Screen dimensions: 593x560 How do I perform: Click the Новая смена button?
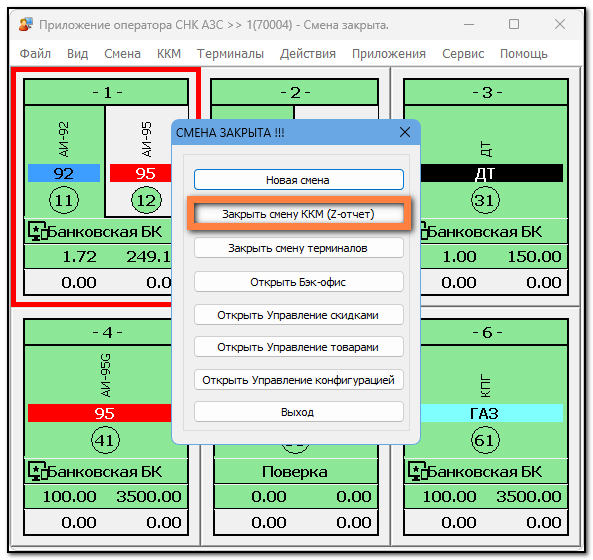pos(298,180)
